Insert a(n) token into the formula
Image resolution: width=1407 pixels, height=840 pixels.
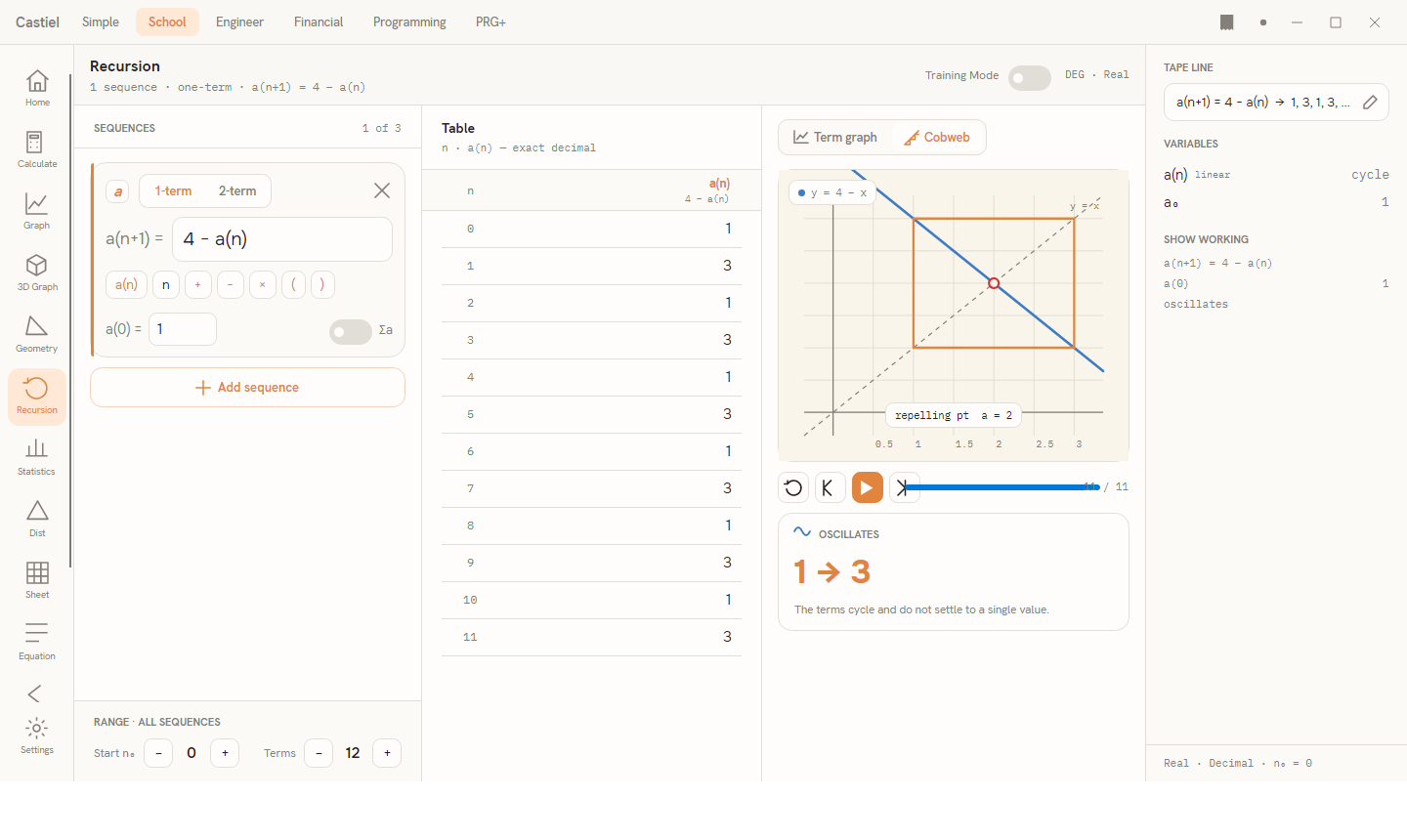coord(126,284)
